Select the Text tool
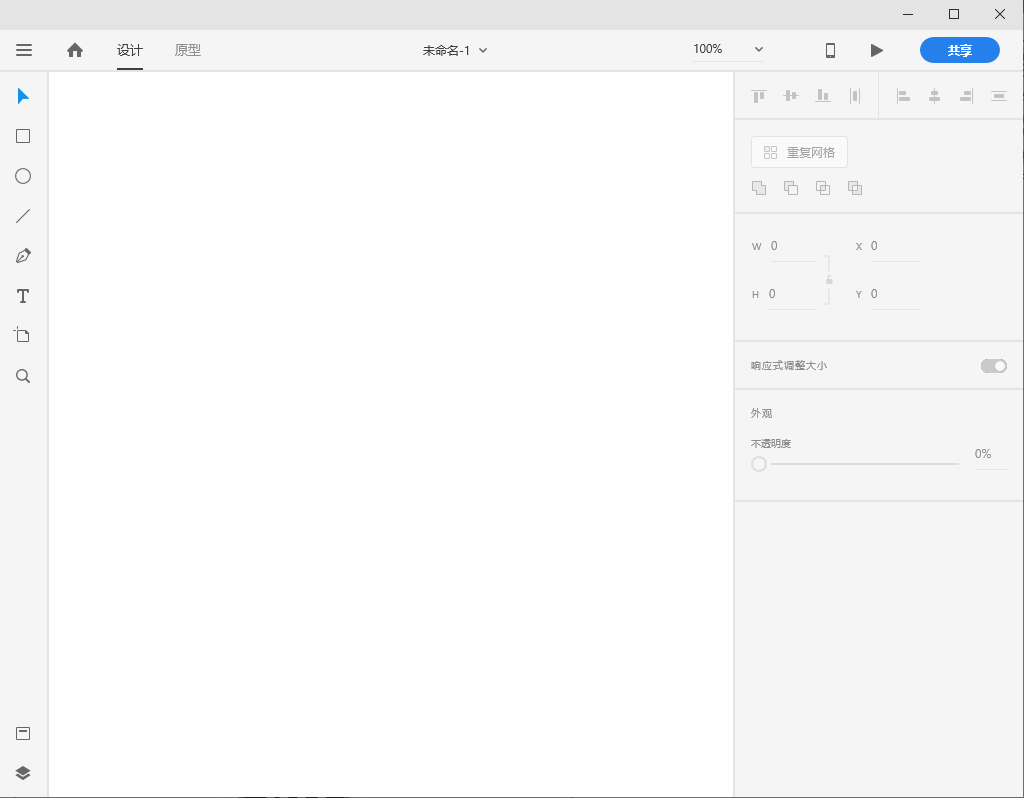Viewport: 1024px width, 798px height. 23,296
